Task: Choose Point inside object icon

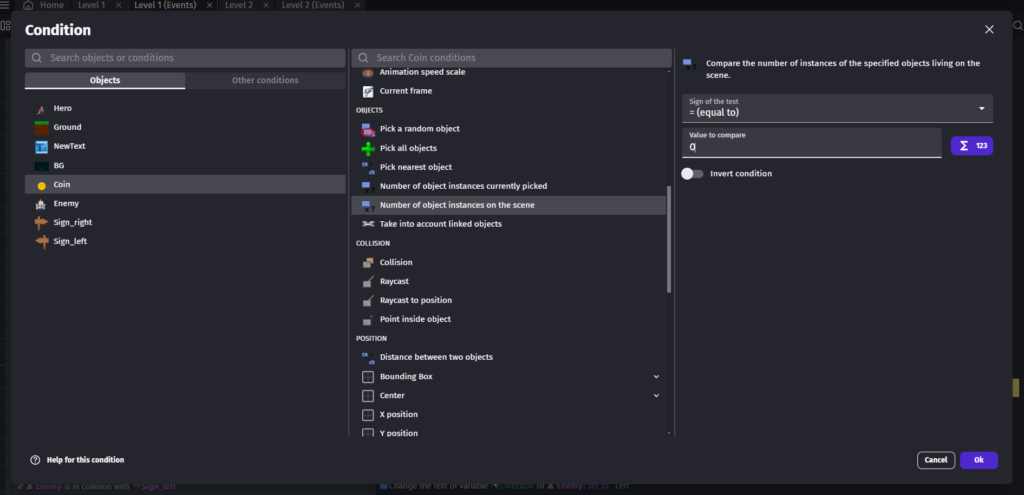Action: tap(368, 319)
